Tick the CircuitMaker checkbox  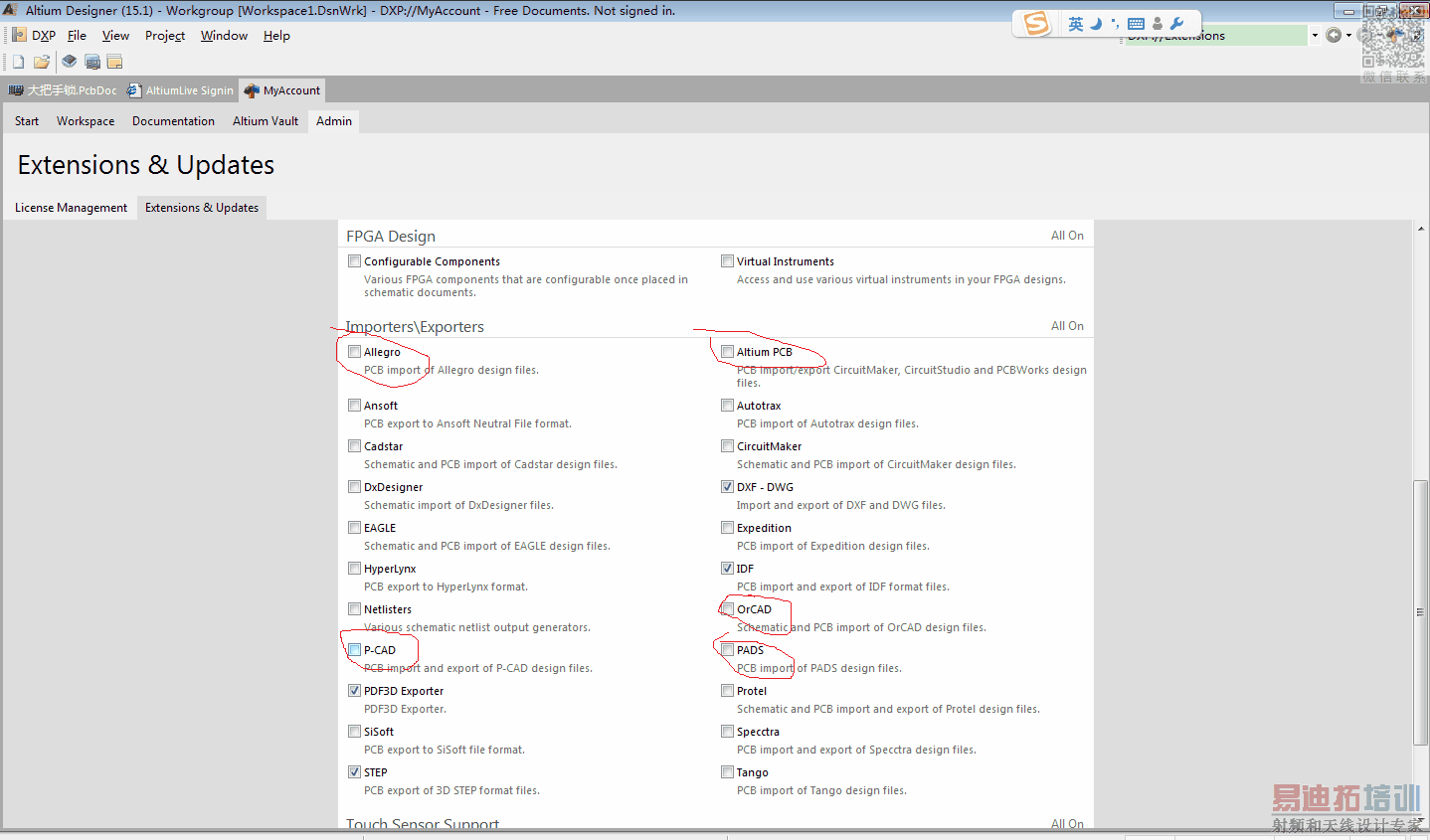click(x=727, y=446)
